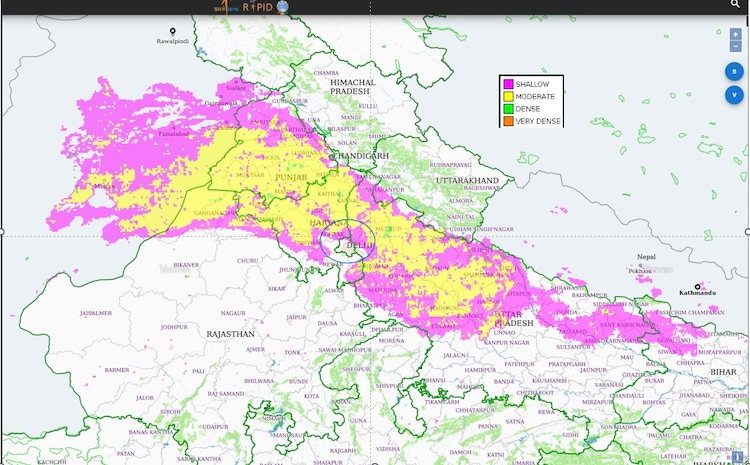Click the yellow MODERATE legend swatch
Screen dimensions: 750x465
click(509, 95)
